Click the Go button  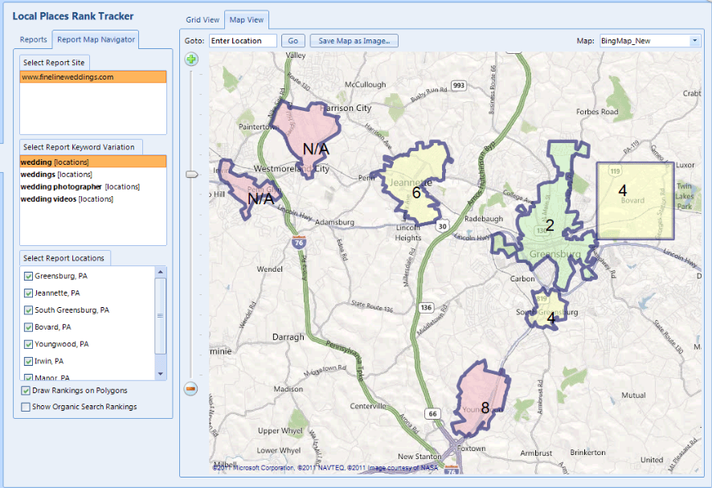tap(293, 41)
